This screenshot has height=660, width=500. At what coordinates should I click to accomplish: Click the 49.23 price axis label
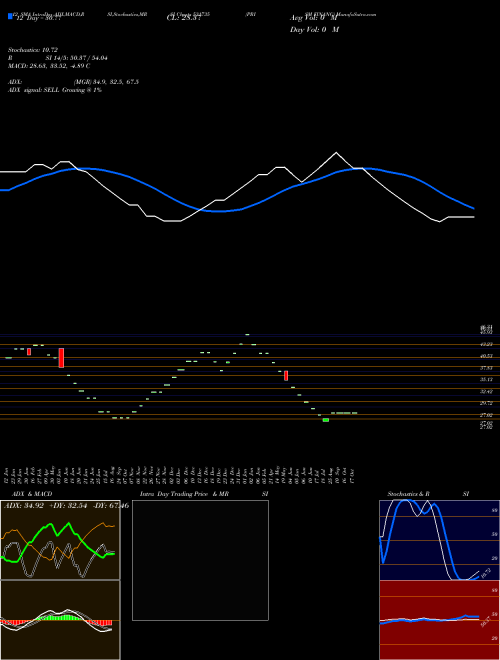[x=487, y=344]
